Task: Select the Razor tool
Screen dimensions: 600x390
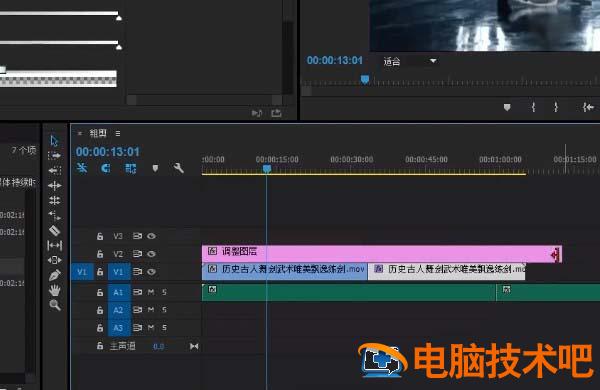Action: [x=54, y=230]
